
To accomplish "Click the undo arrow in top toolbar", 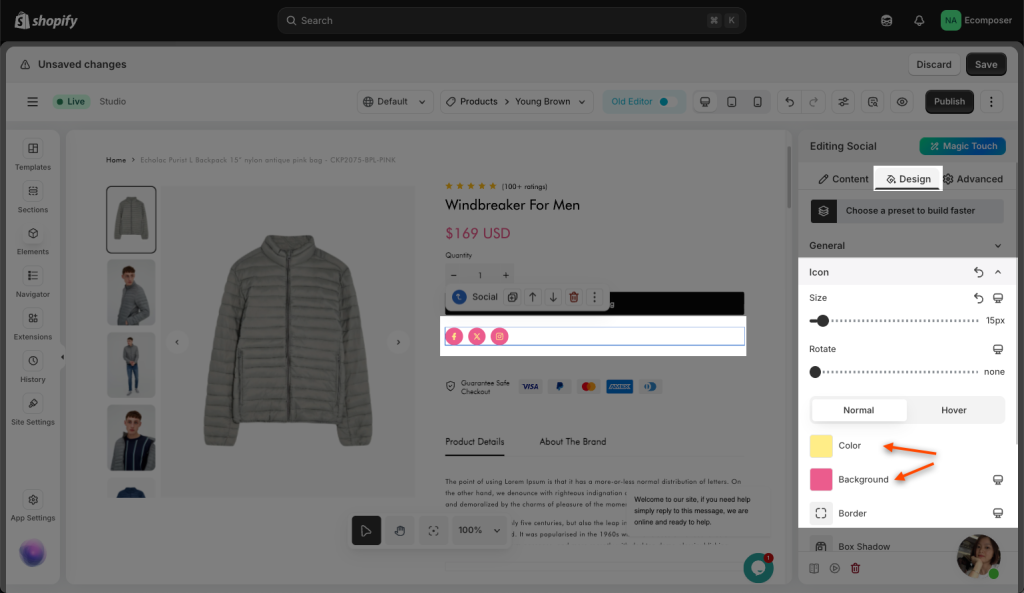I will (790, 102).
